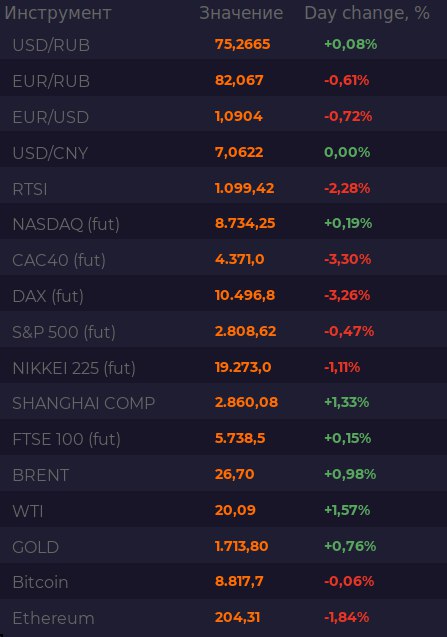Select the USD/RUB instrument row
Image resolution: width=447 pixels, height=637 pixels.
click(x=224, y=44)
